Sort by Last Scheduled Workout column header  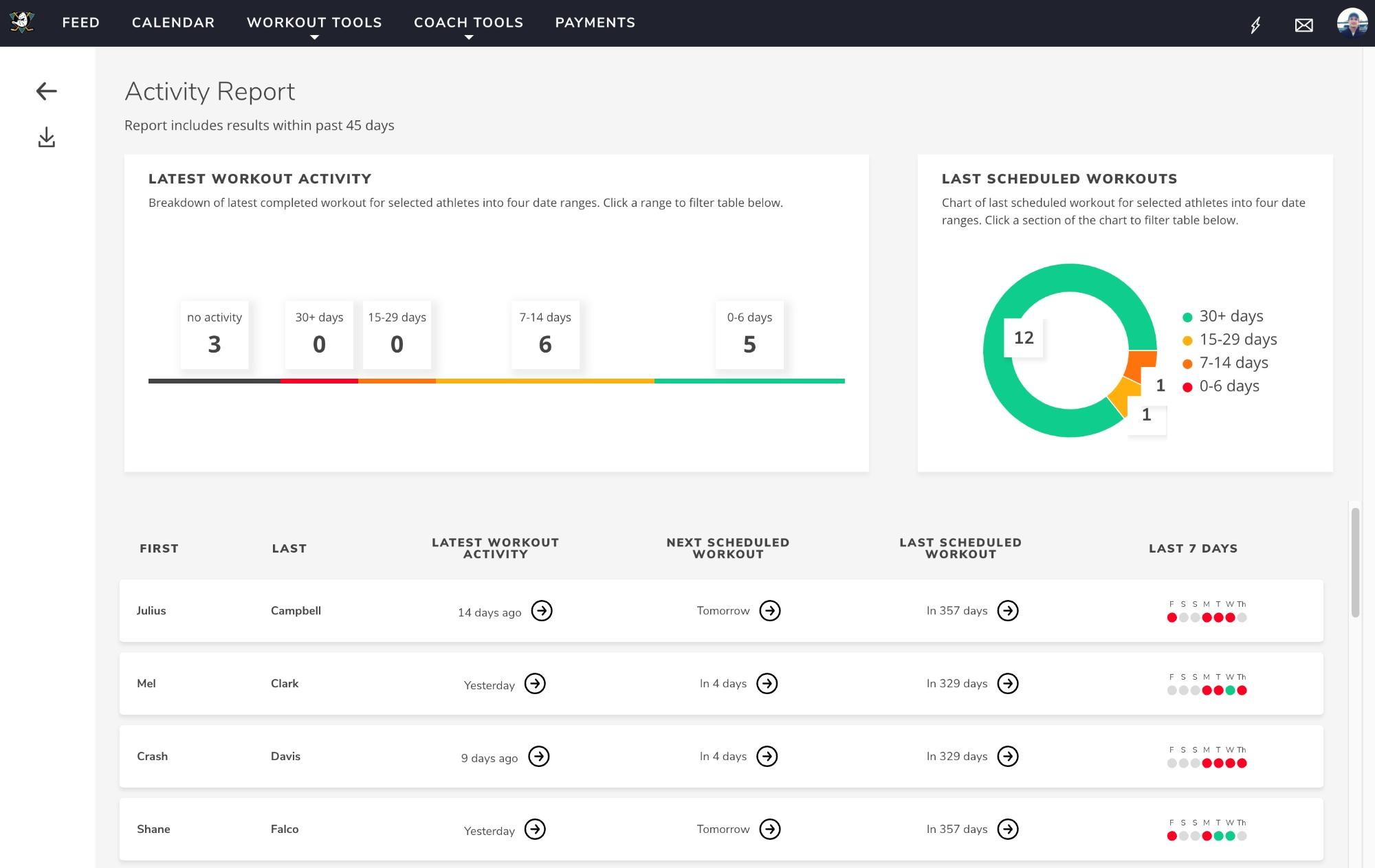960,548
